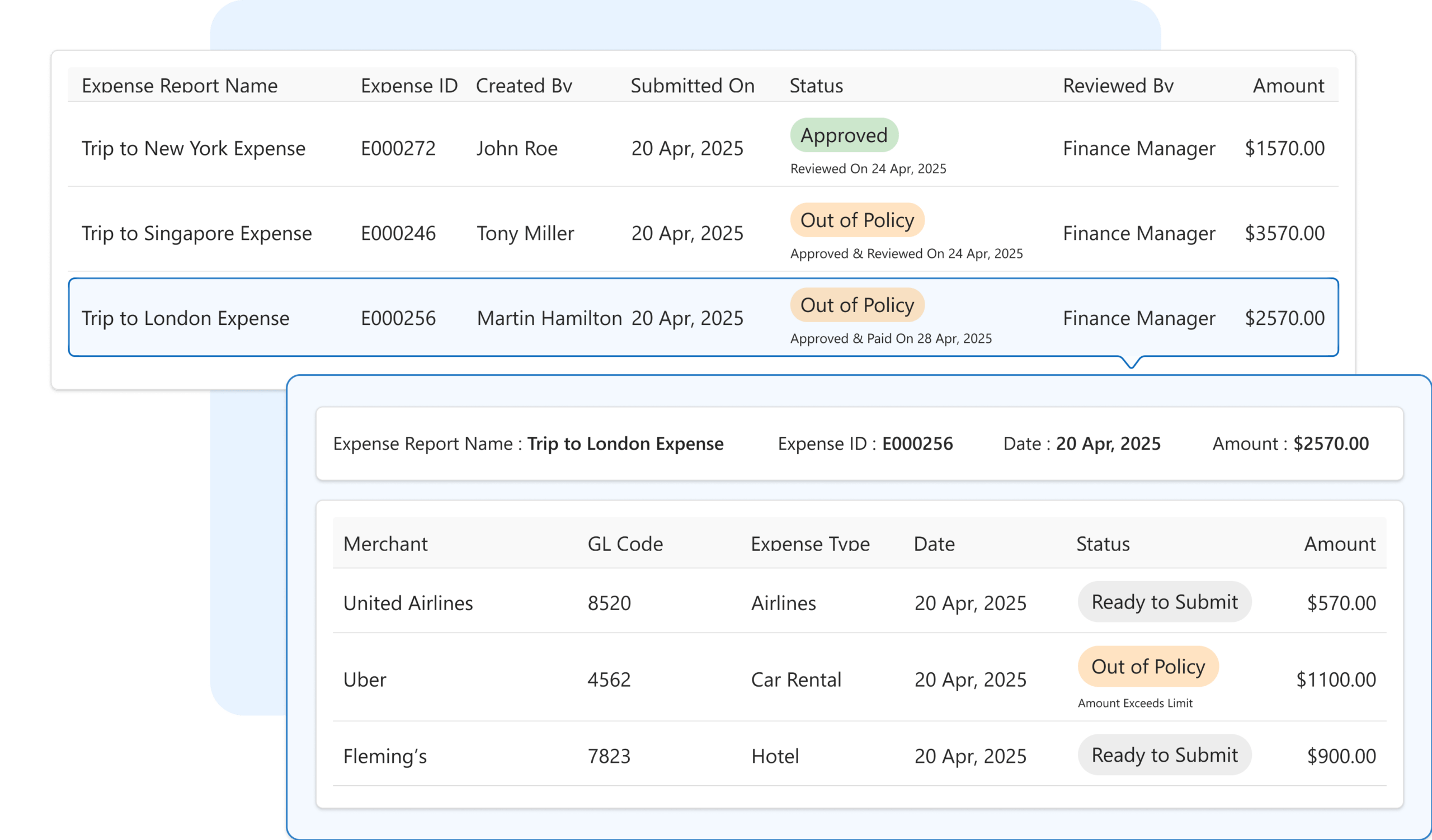Image resolution: width=1432 pixels, height=840 pixels.
Task: Click Out of Policy badge for London
Action: click(x=856, y=305)
